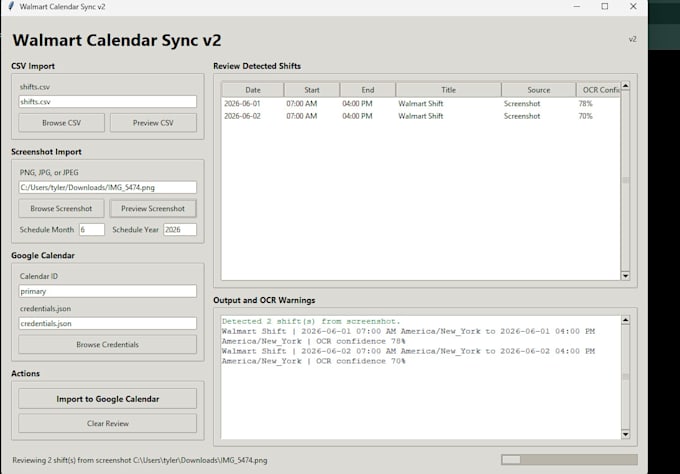Click the progress bar in status bar

(569, 460)
